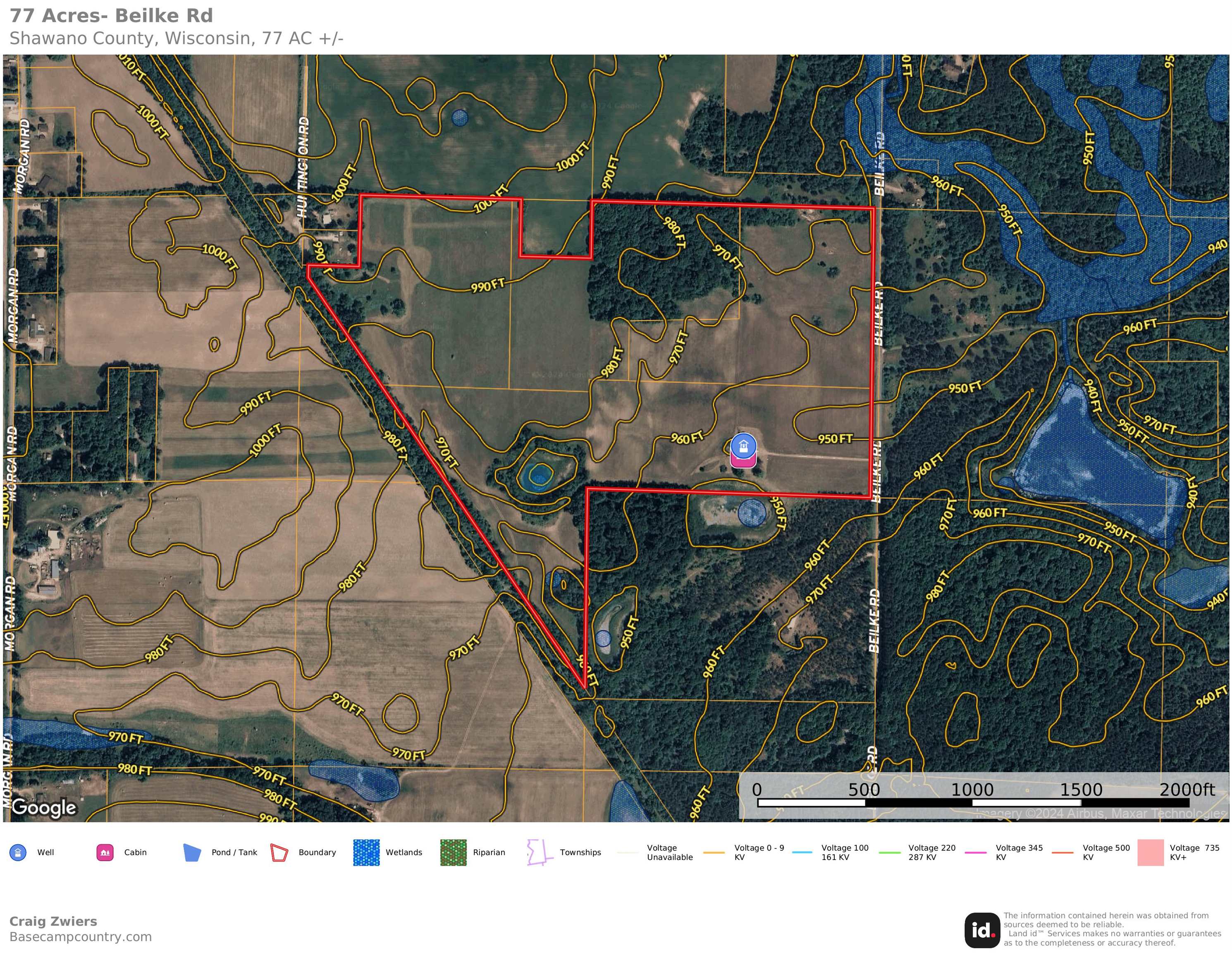
Task: Click the Townships legend label
Action: point(580,852)
